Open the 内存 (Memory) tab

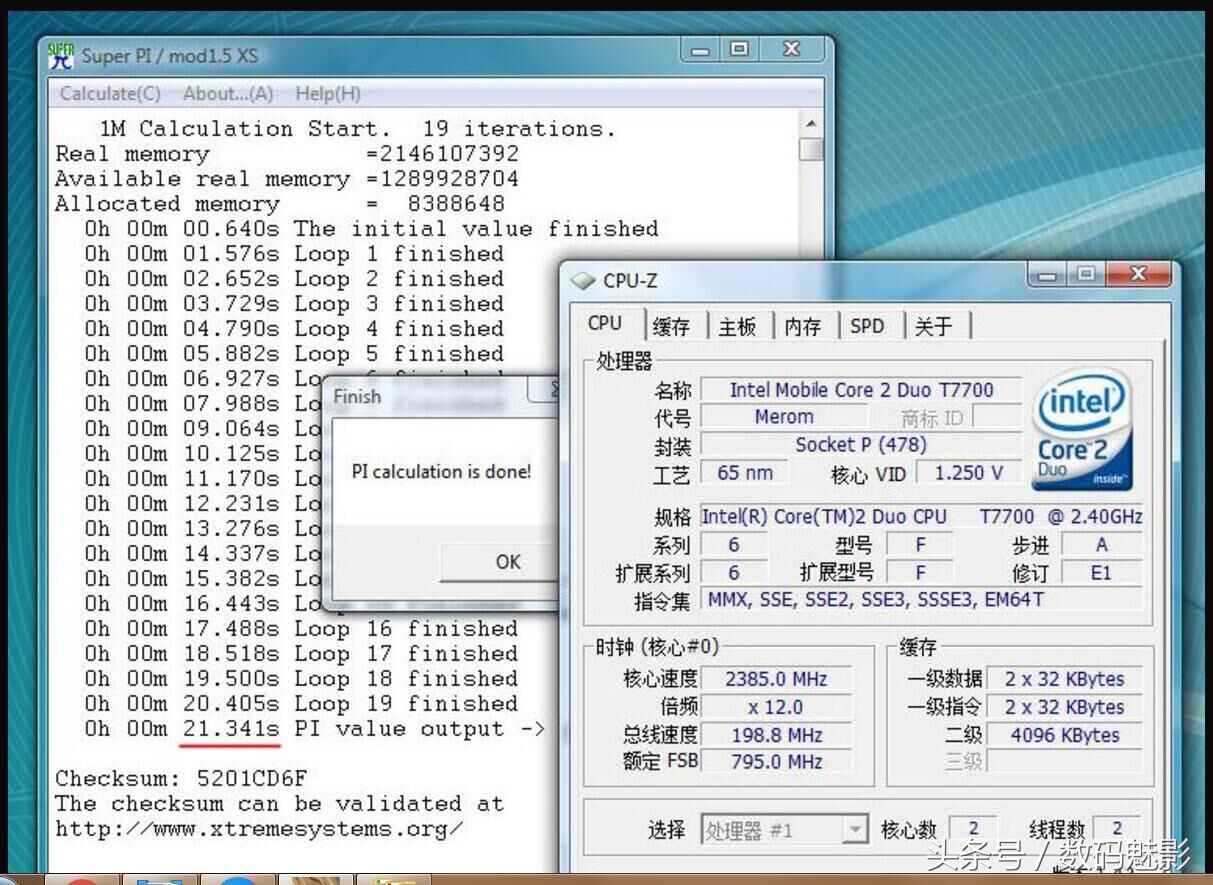click(804, 325)
